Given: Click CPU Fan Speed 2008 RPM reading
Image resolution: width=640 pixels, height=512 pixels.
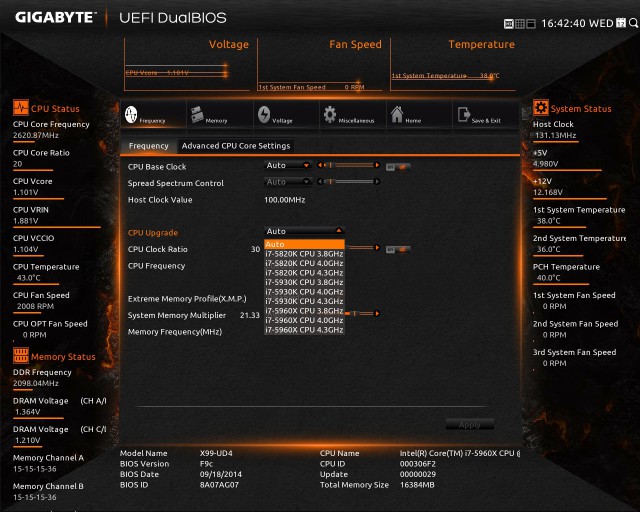Looking at the screenshot, I should (36, 306).
